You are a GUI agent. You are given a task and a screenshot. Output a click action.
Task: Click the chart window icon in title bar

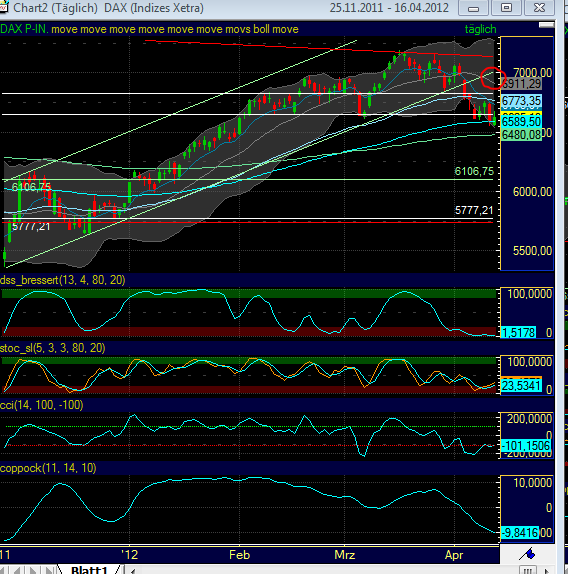point(4,6)
